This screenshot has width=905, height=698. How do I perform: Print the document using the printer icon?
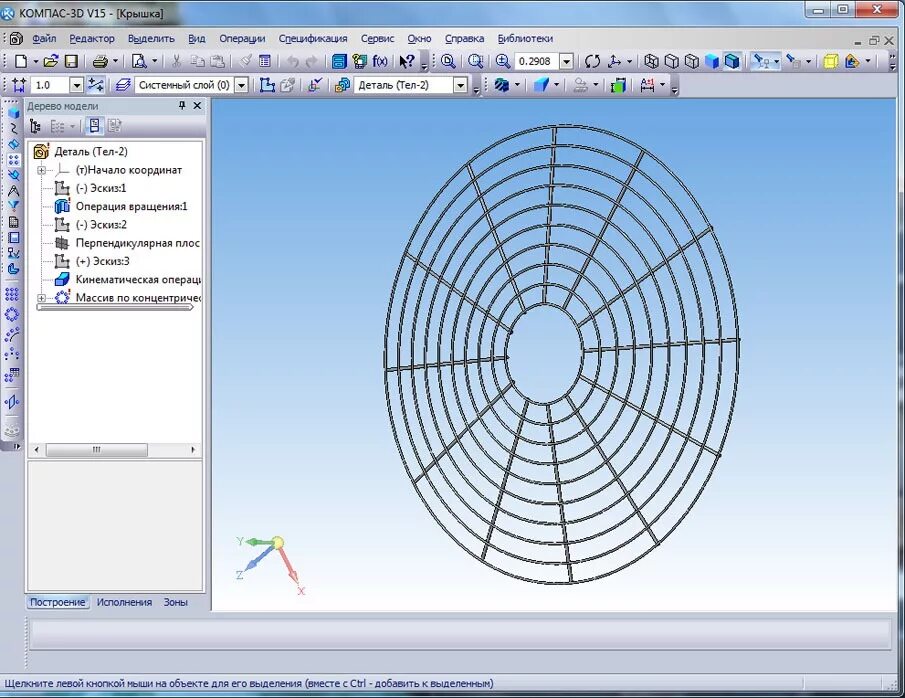coord(100,61)
